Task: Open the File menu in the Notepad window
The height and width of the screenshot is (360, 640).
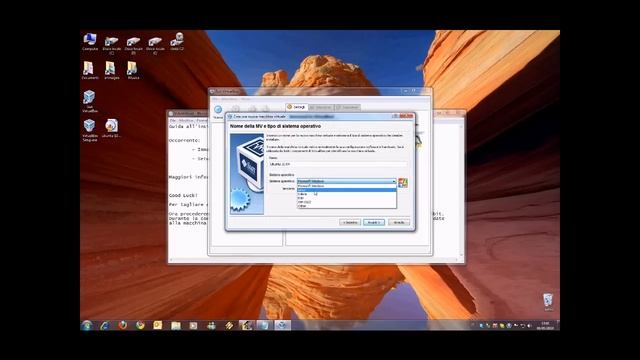Action: click(173, 121)
